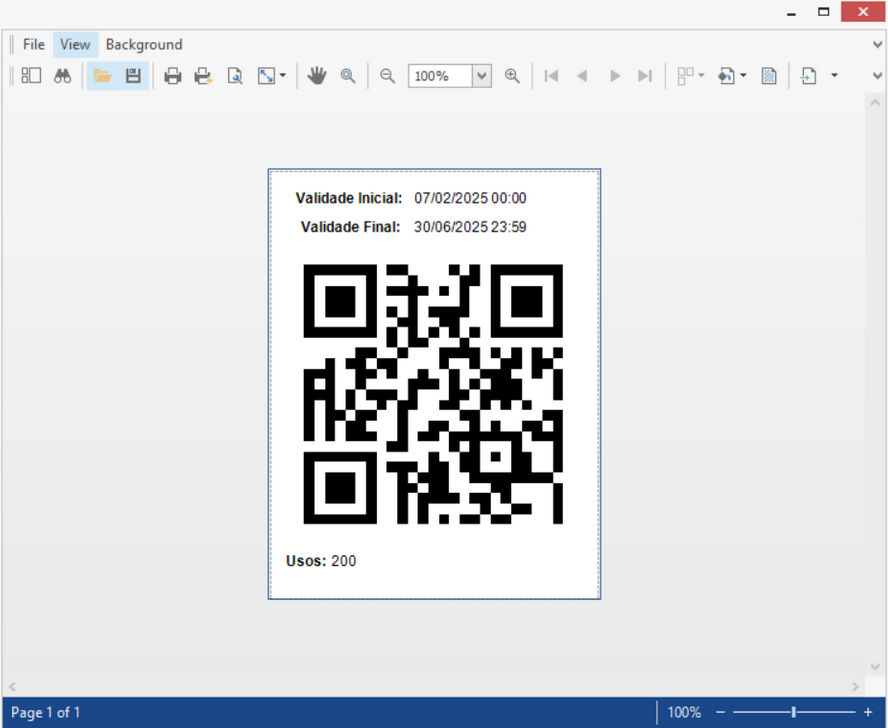Select the Hand tool
The height and width of the screenshot is (728, 888).
pyautogui.click(x=317, y=75)
